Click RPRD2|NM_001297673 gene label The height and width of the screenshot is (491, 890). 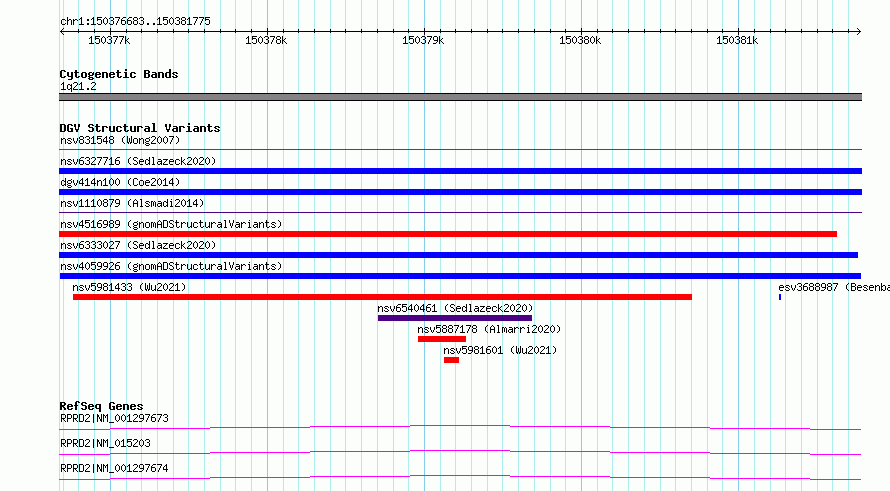tap(114, 418)
